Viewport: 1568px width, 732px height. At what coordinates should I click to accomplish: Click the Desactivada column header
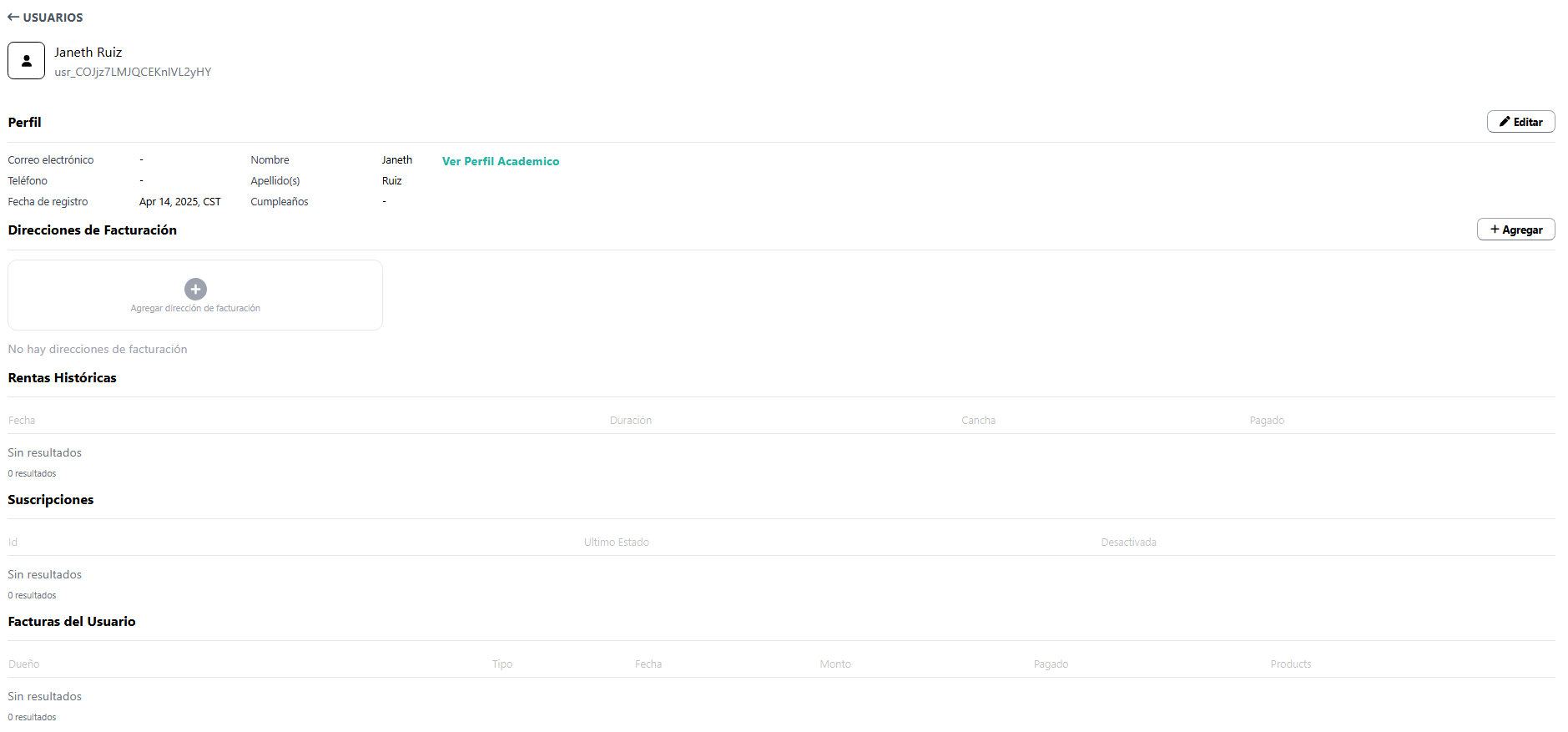1128,543
